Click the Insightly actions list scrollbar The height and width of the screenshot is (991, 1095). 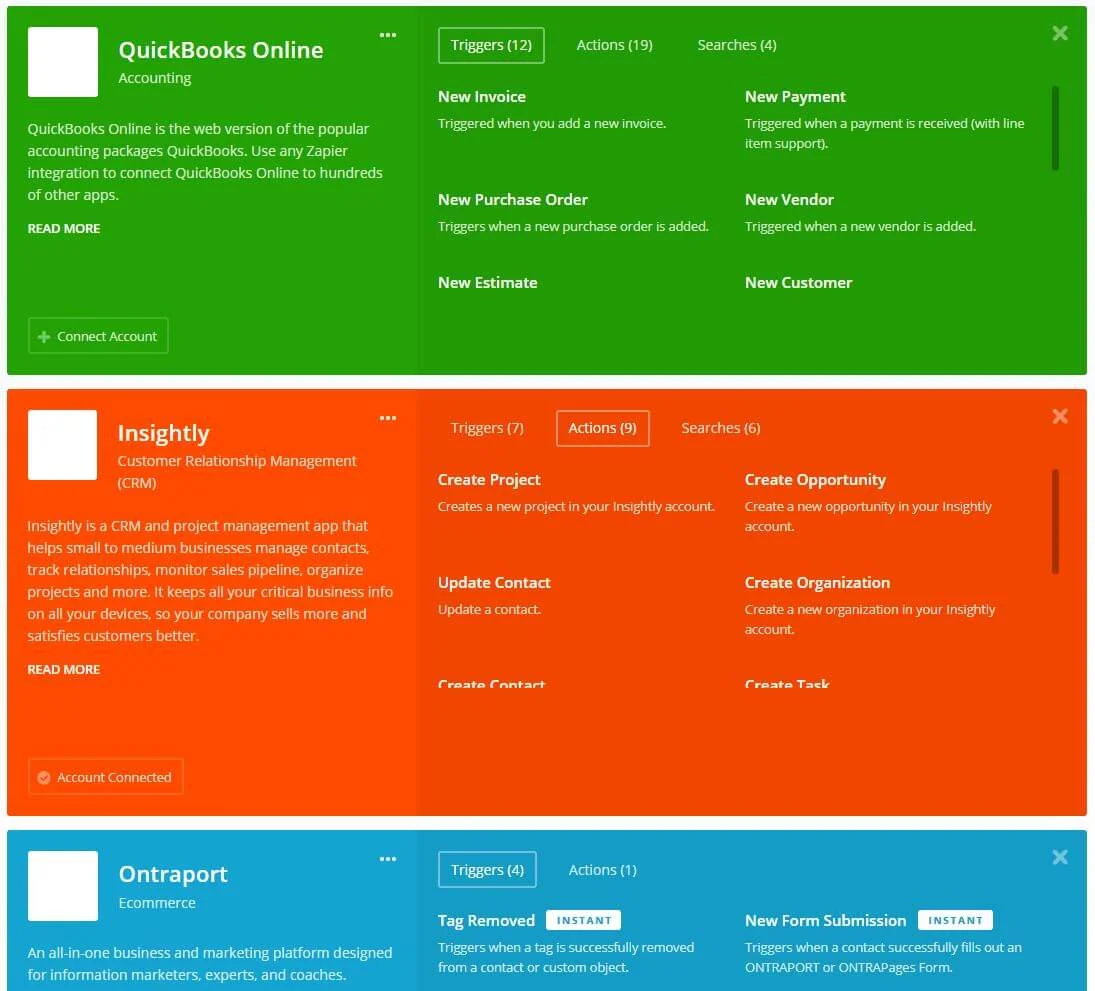pyautogui.click(x=1055, y=522)
